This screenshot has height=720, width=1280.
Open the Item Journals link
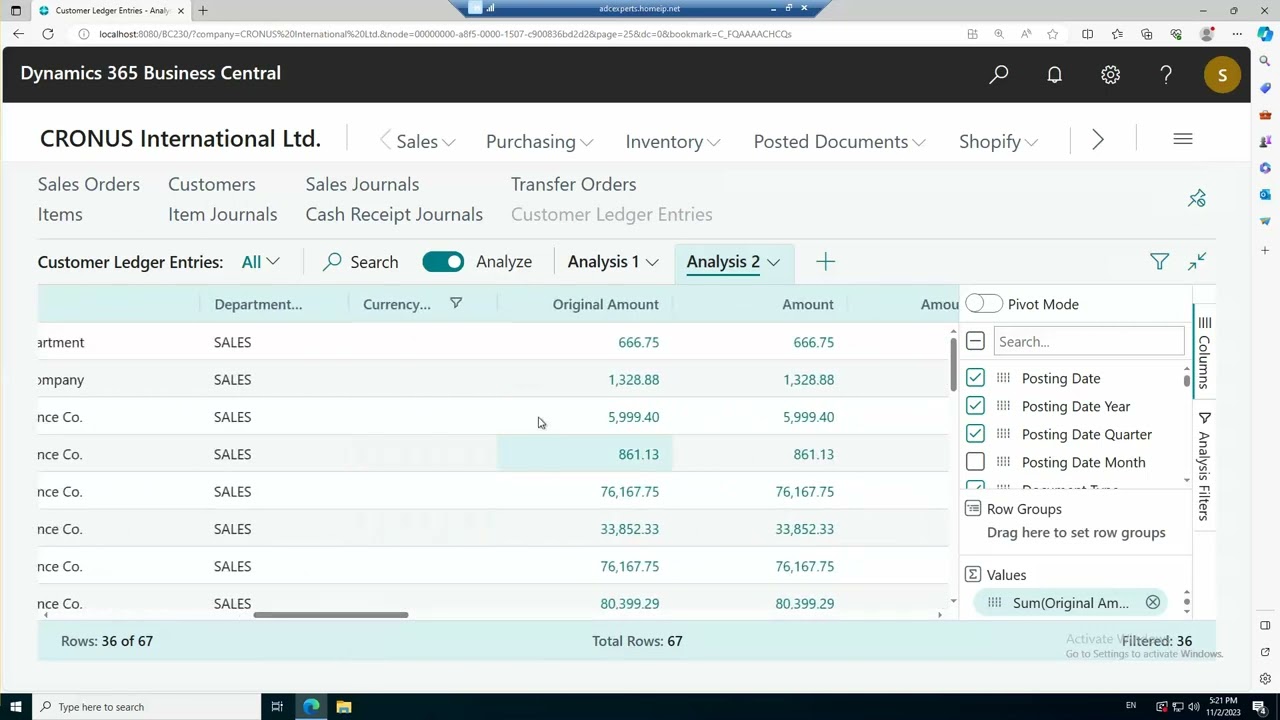[x=222, y=214]
